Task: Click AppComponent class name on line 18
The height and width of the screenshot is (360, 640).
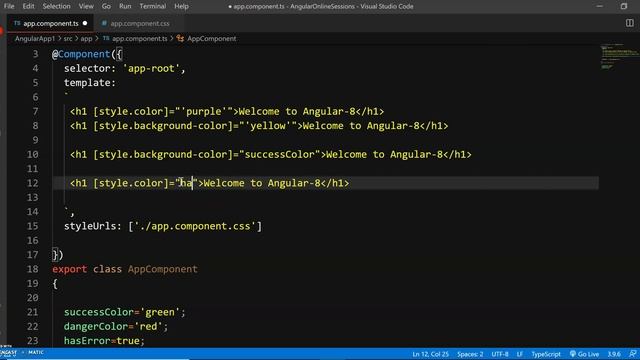Action: click(x=162, y=269)
